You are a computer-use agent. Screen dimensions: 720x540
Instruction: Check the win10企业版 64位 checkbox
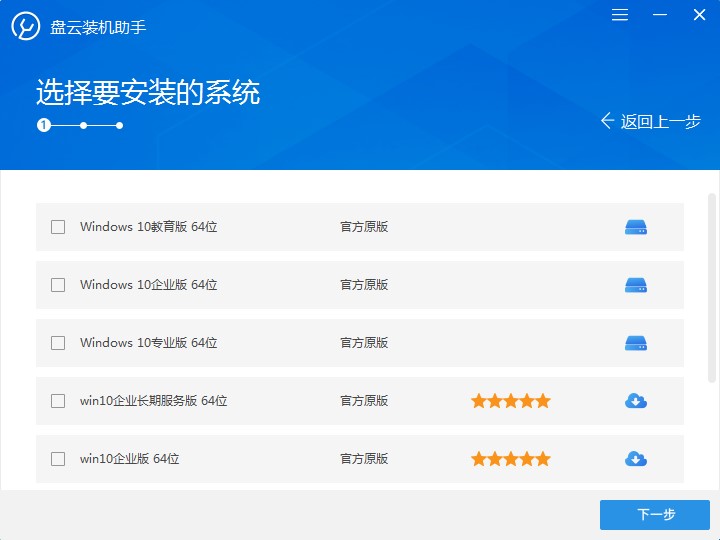point(58,459)
